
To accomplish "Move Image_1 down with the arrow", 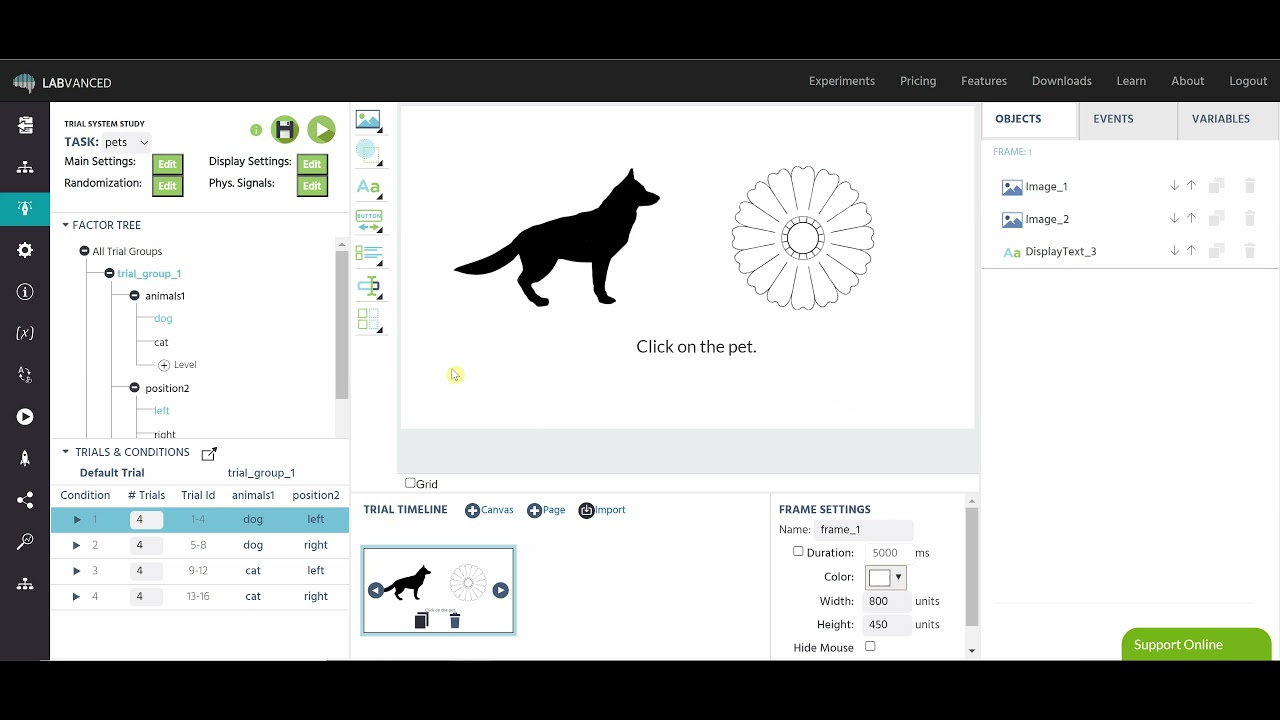I will [x=1175, y=186].
